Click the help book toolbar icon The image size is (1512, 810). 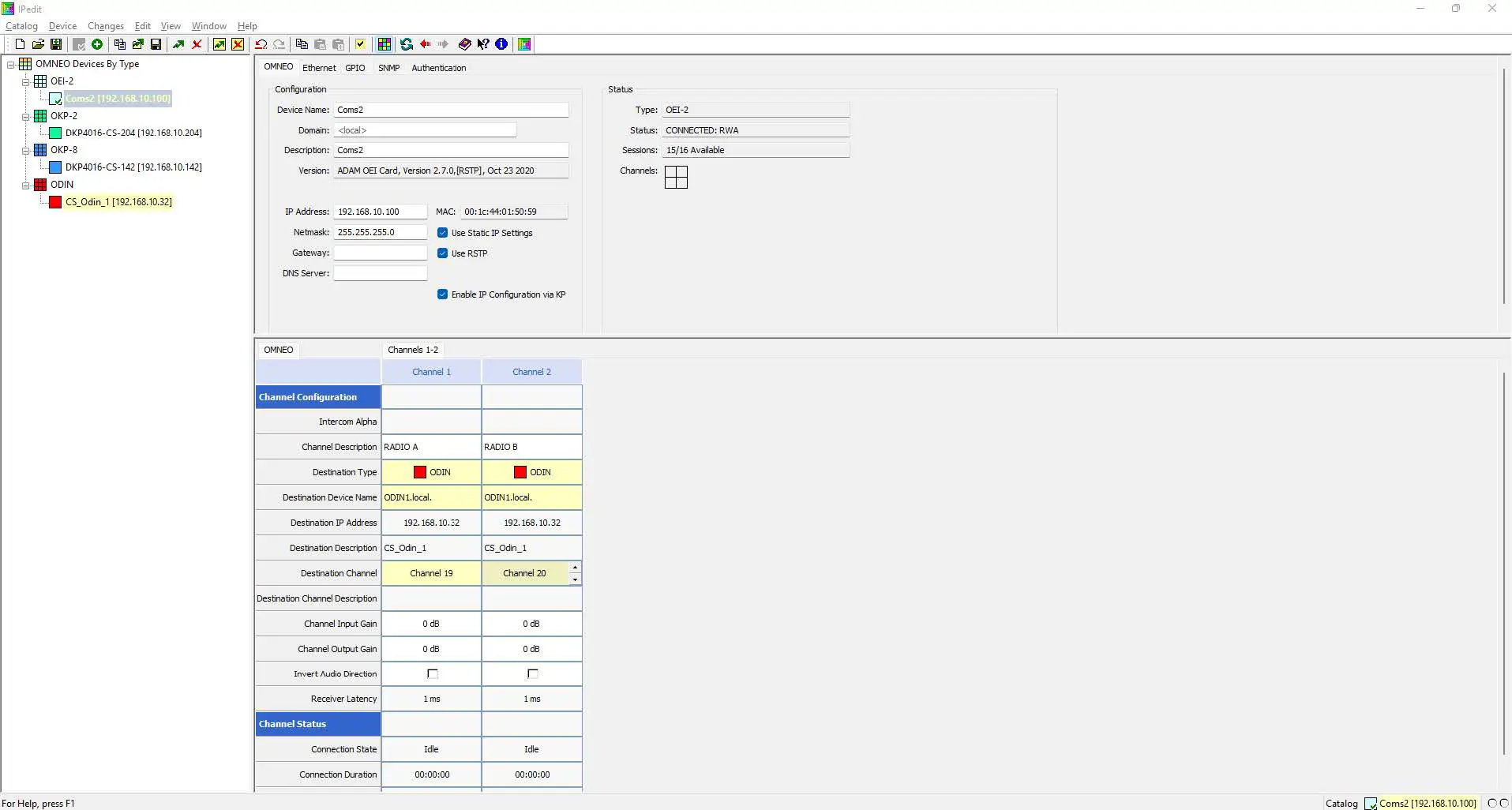[464, 44]
